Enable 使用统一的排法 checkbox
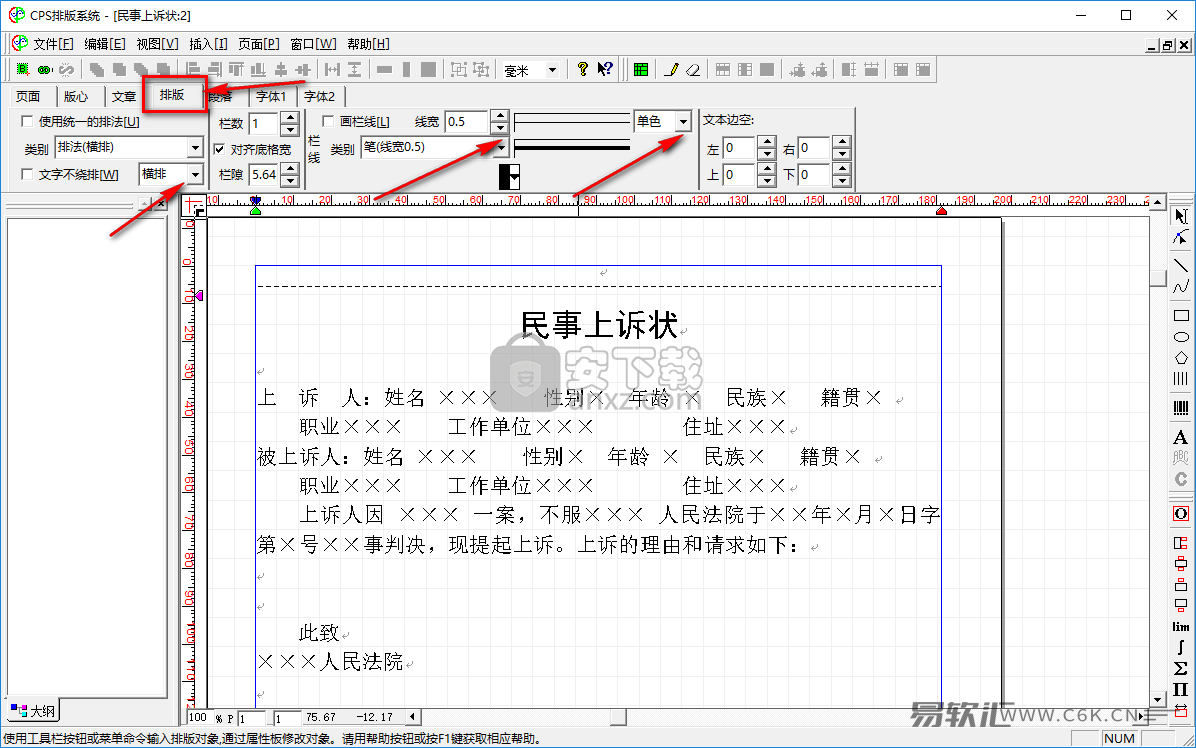1196x748 pixels. (27, 121)
